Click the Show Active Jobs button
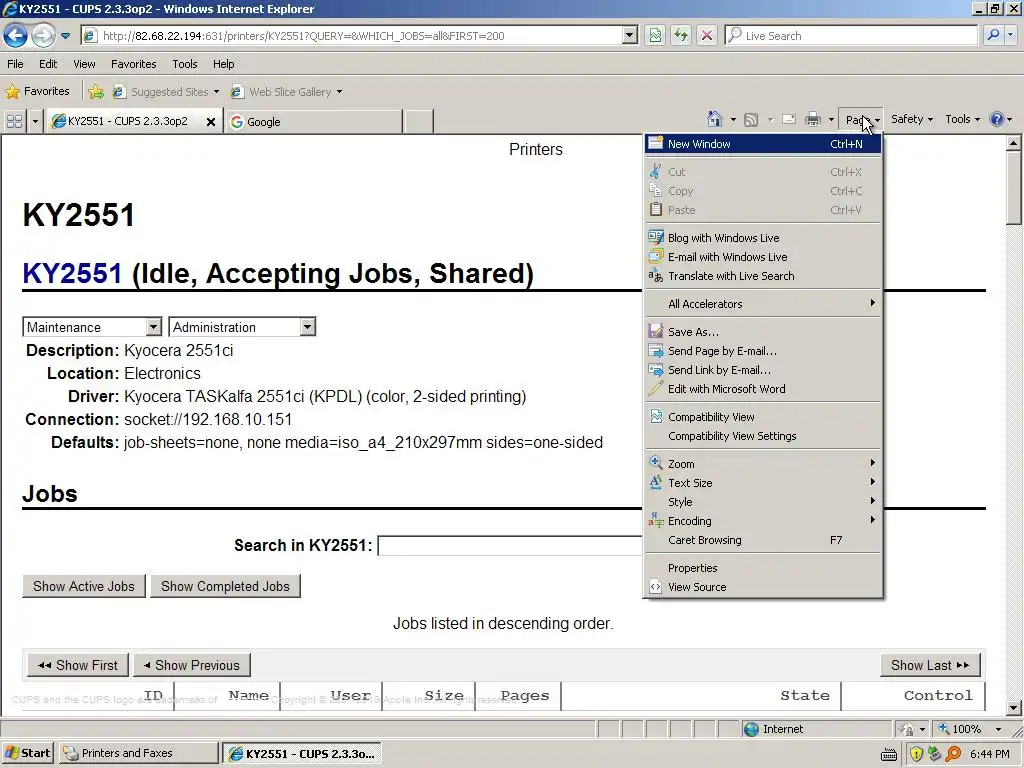Image resolution: width=1024 pixels, height=768 pixels. tap(84, 586)
